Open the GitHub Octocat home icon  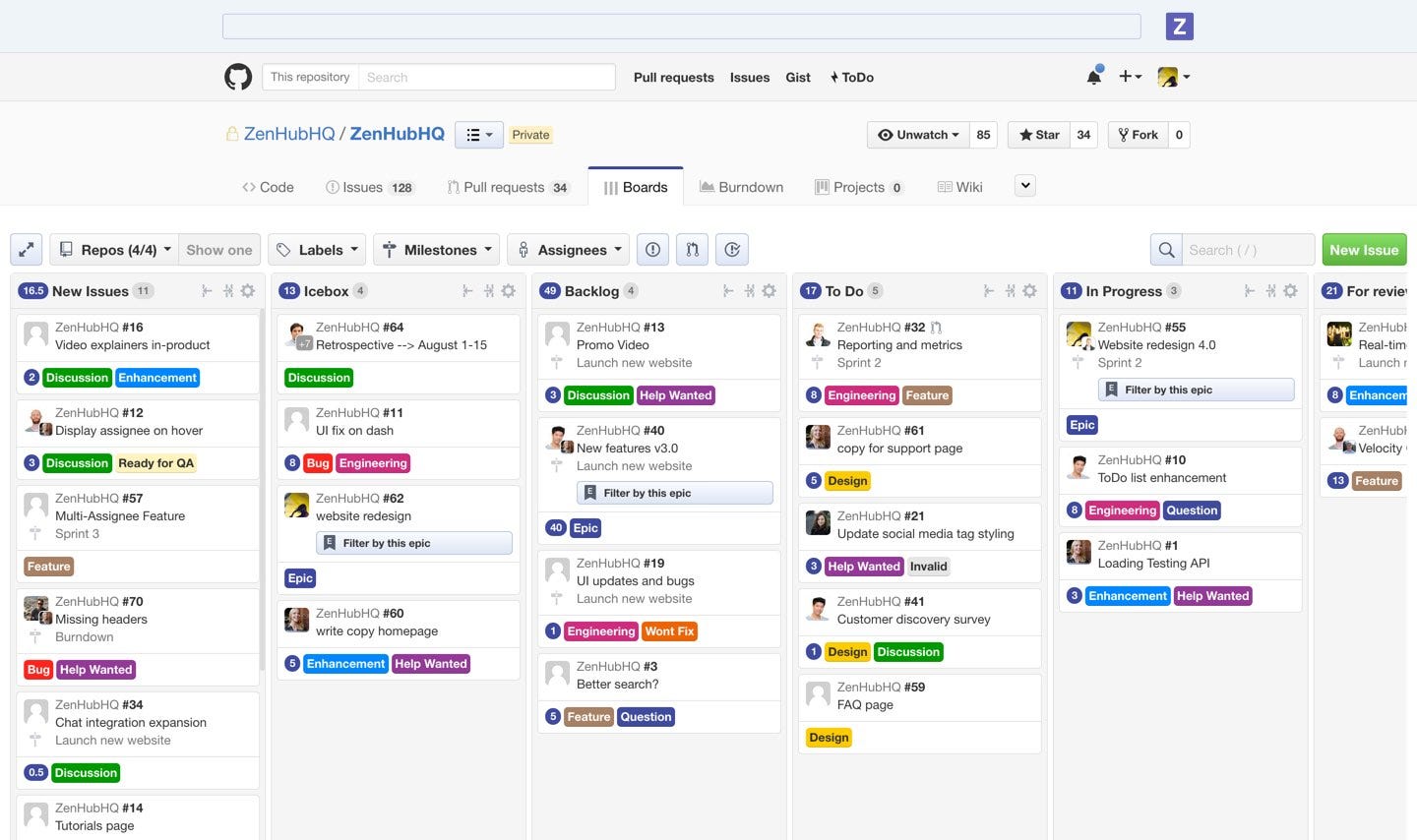coord(238,77)
